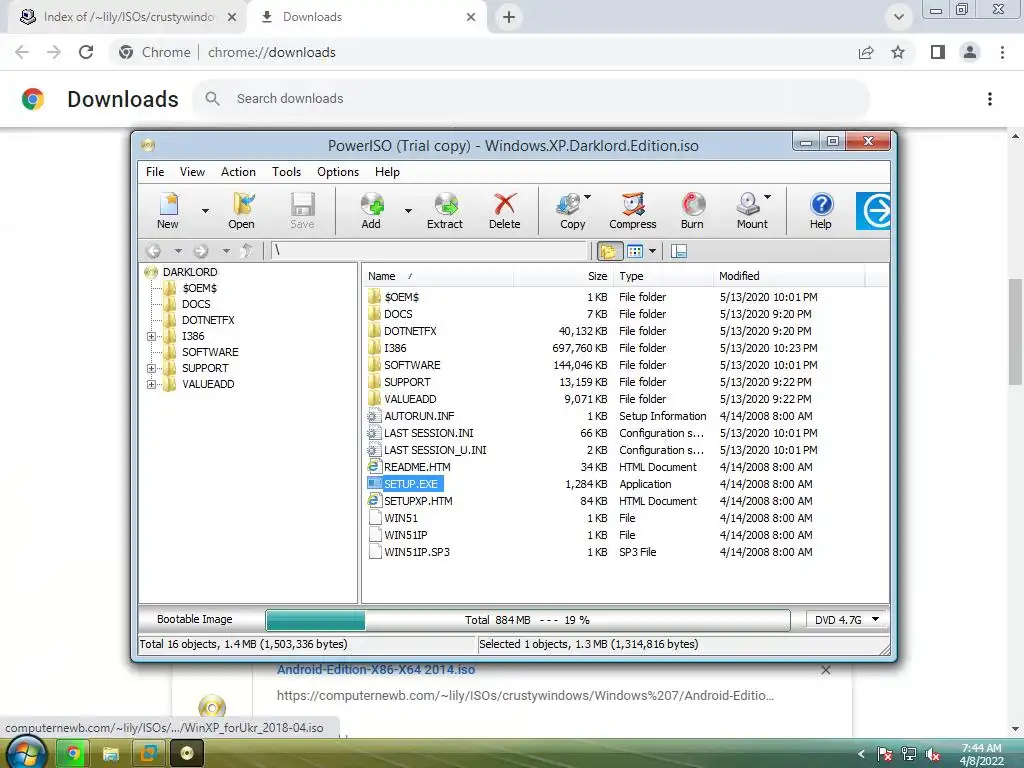Click the view mode grid icon

tap(635, 251)
